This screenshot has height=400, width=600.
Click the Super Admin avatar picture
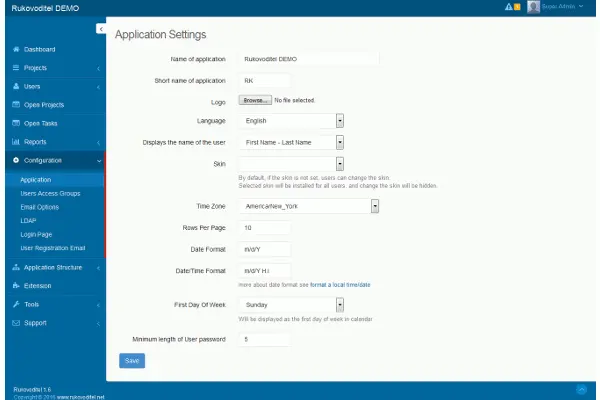click(x=534, y=8)
